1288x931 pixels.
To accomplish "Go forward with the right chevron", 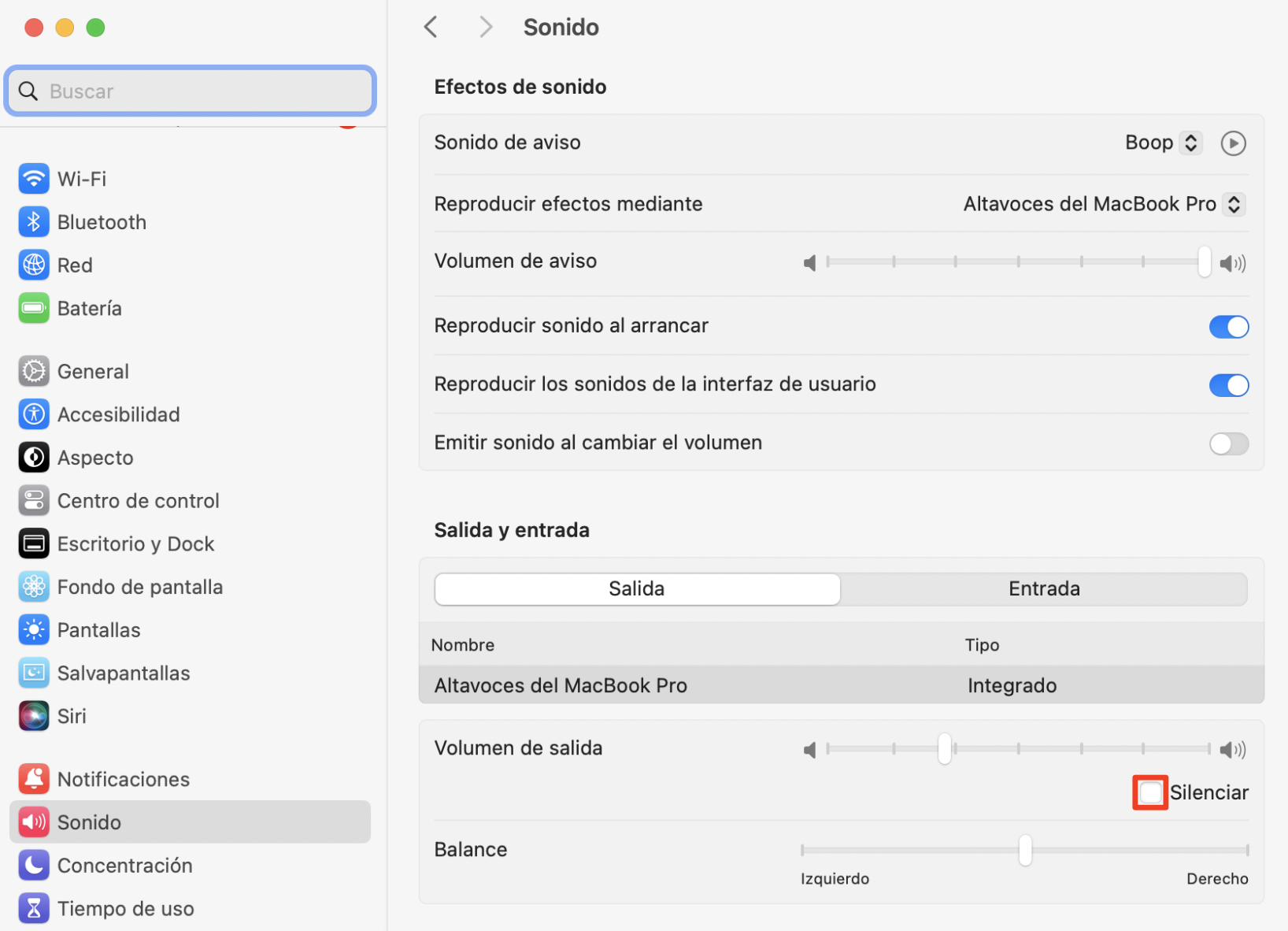I will [486, 27].
